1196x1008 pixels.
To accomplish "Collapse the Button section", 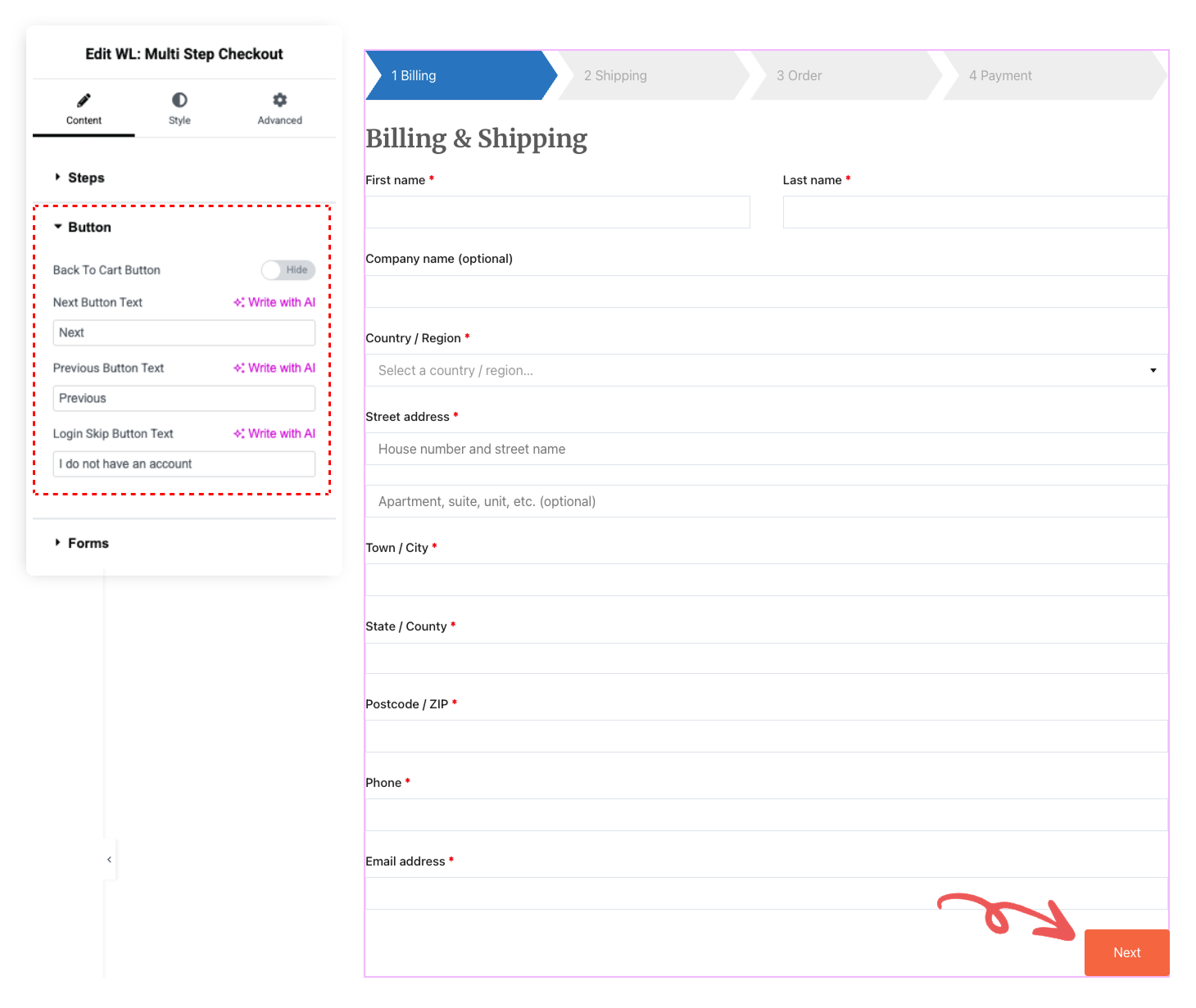I will 89,227.
